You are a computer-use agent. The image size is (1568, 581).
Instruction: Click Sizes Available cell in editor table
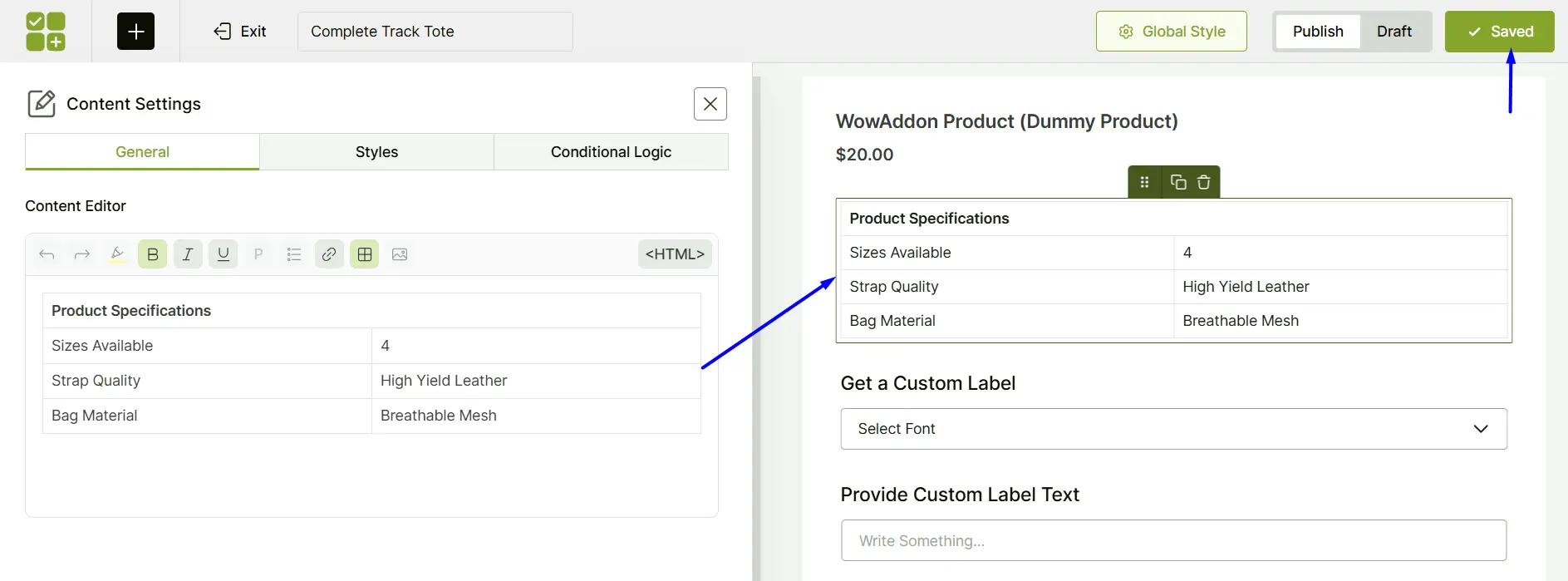click(x=207, y=346)
